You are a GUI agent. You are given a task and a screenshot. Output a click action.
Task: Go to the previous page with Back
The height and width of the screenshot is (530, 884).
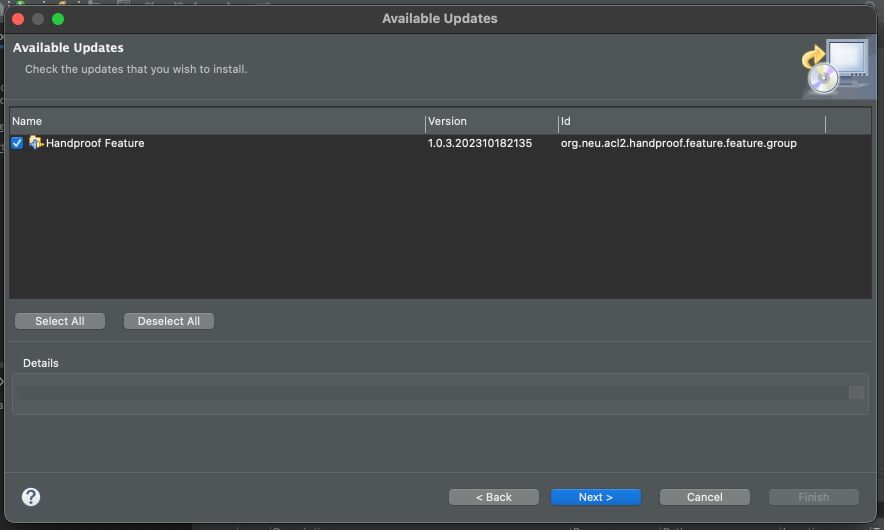point(494,497)
